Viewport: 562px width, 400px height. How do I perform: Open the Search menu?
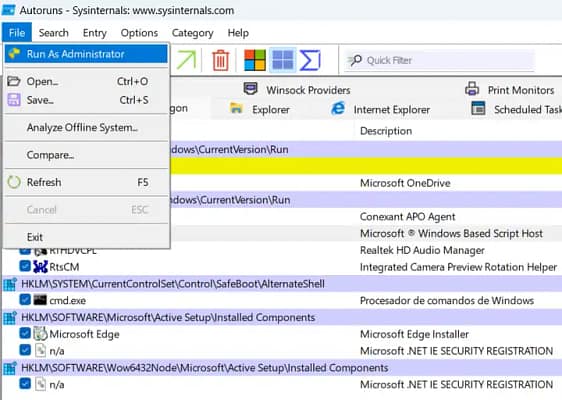click(54, 33)
